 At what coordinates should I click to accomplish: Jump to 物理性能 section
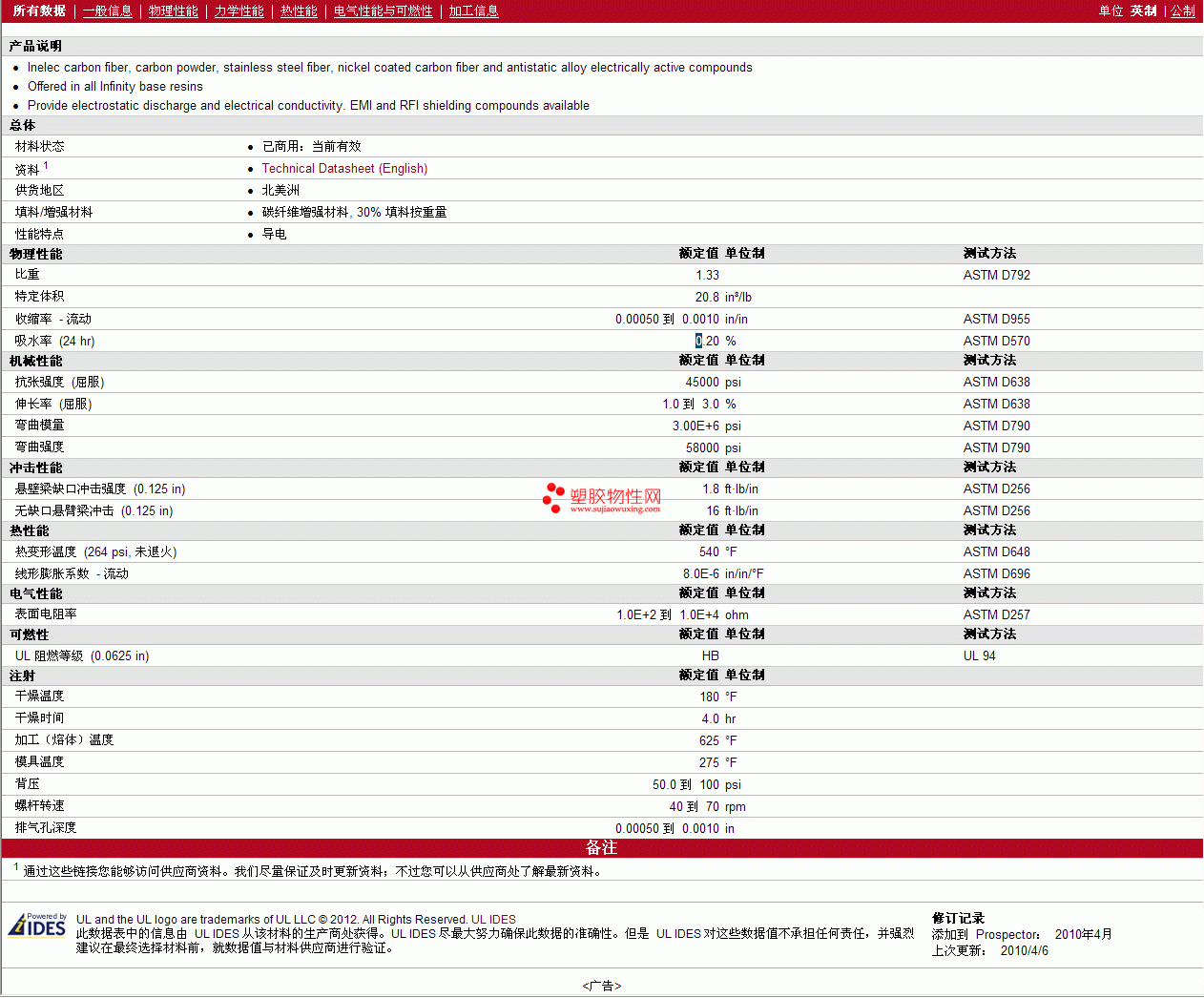pyautogui.click(x=174, y=11)
